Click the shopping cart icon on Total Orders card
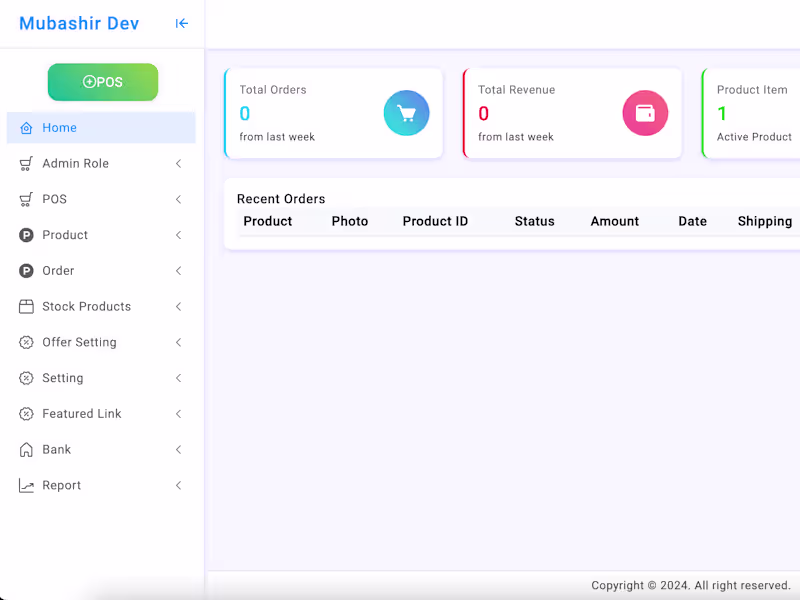 click(407, 113)
